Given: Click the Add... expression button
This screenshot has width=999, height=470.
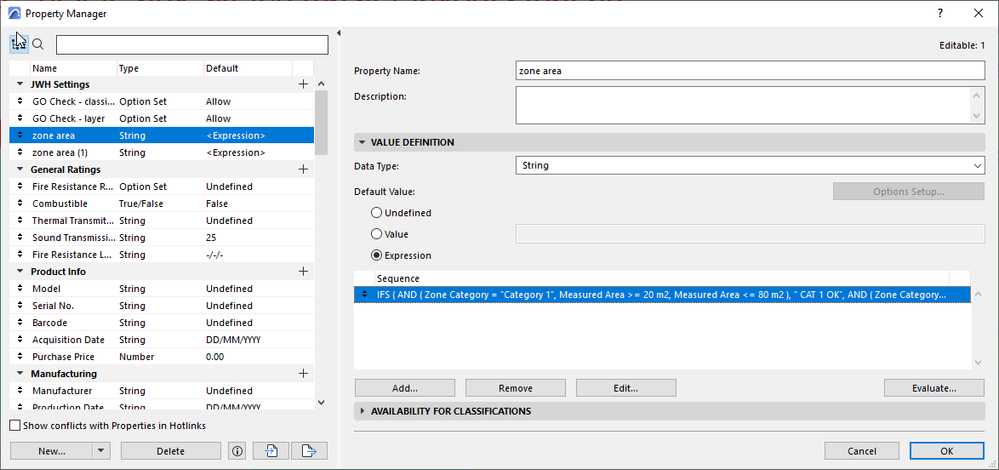Looking at the screenshot, I should 405,388.
